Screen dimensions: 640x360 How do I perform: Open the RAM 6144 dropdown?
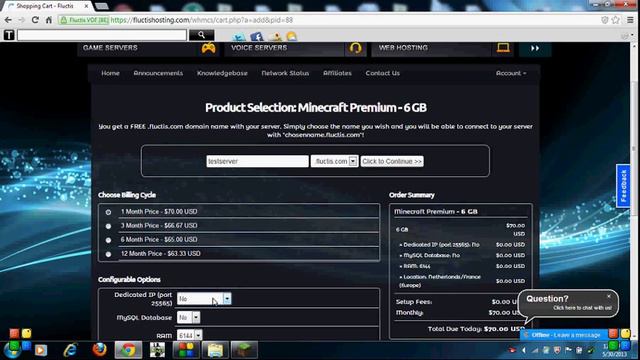click(189, 336)
